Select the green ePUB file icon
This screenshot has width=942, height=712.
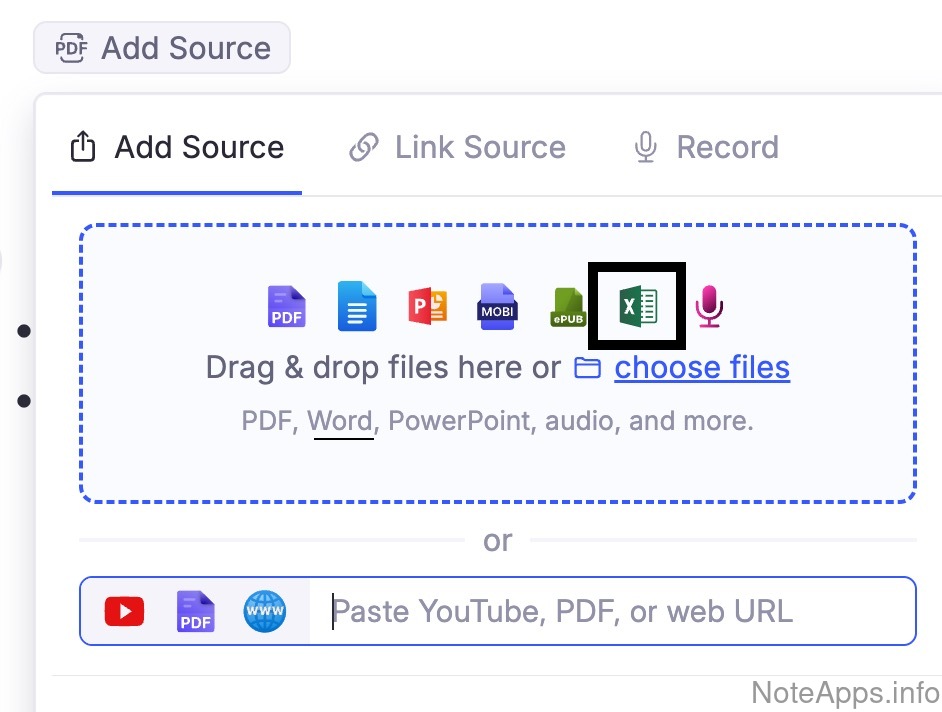pyautogui.click(x=568, y=308)
